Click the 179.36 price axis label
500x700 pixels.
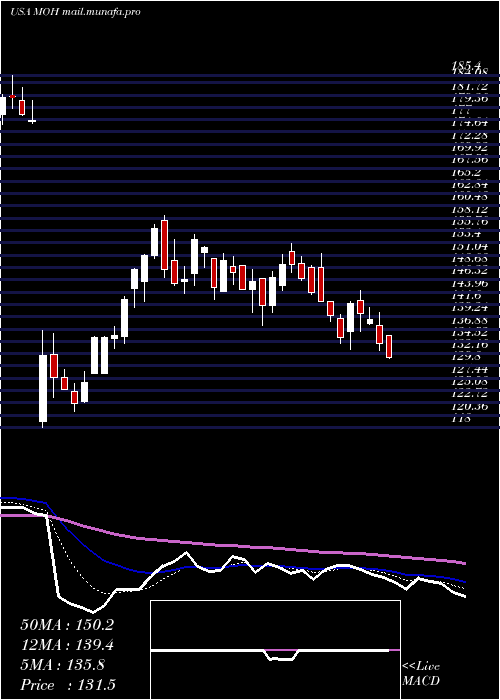469,98
